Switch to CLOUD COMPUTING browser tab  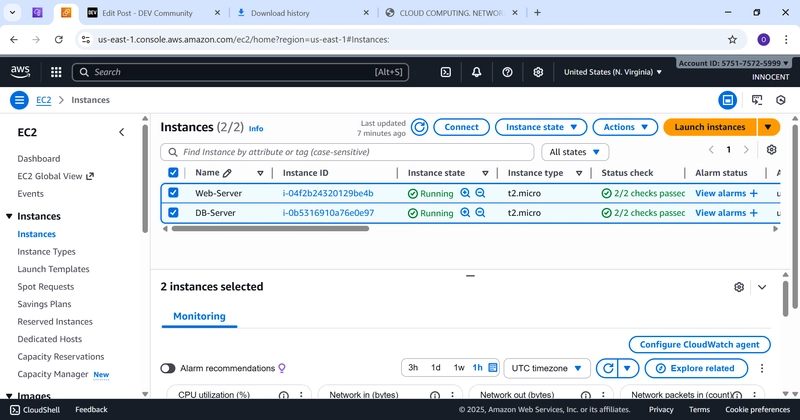coord(452,13)
